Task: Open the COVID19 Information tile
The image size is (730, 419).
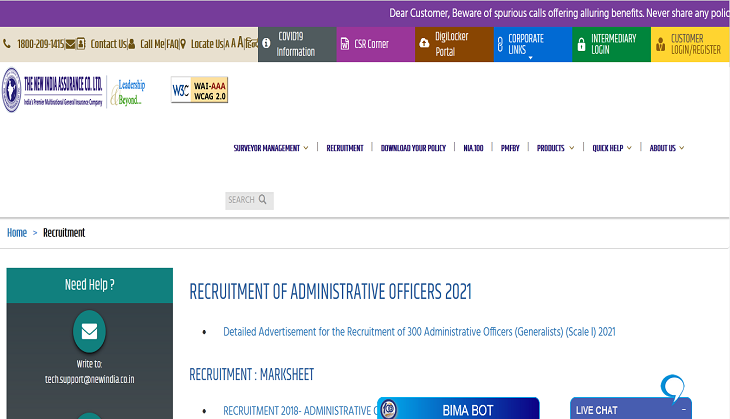Action: tap(297, 44)
